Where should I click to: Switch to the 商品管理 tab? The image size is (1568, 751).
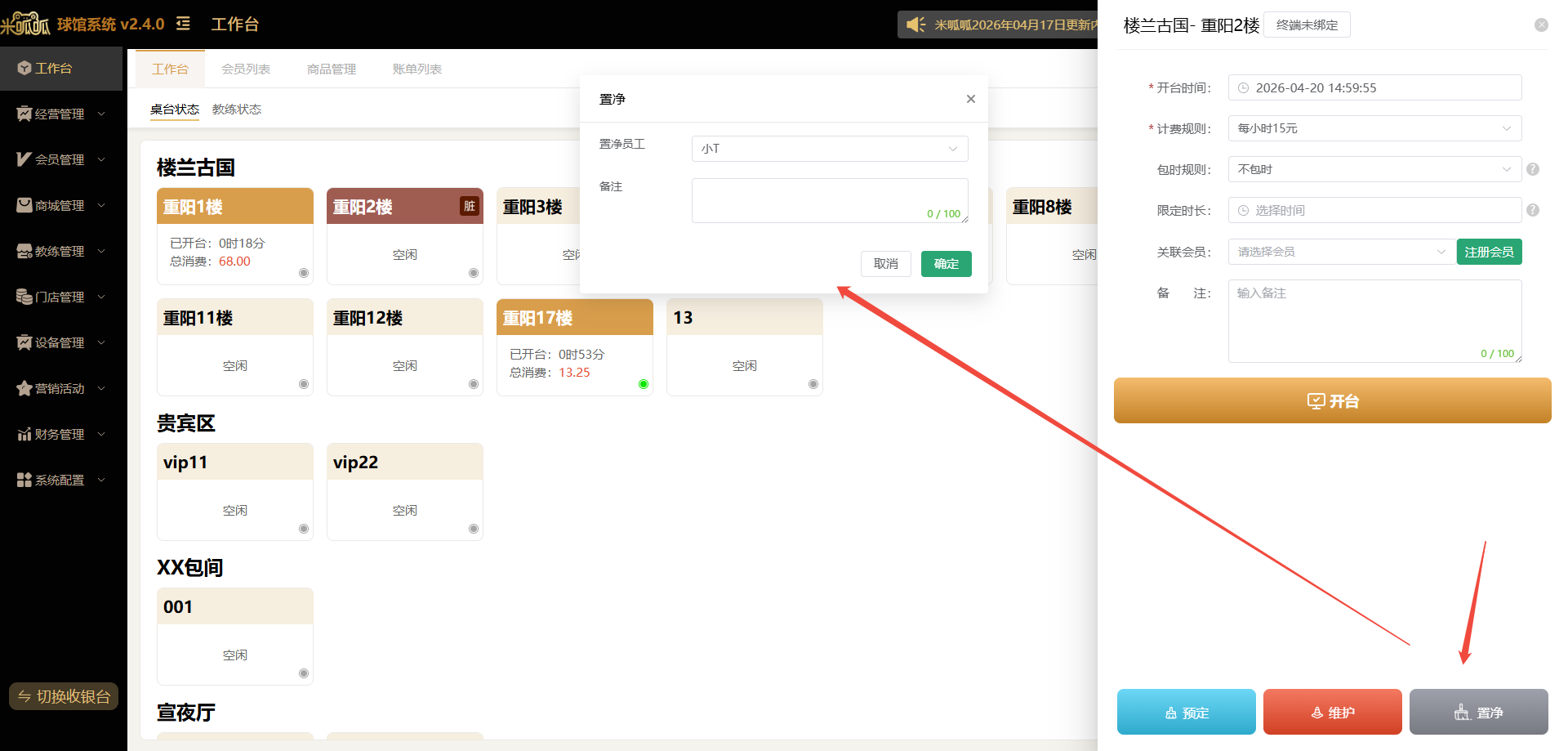(x=332, y=69)
